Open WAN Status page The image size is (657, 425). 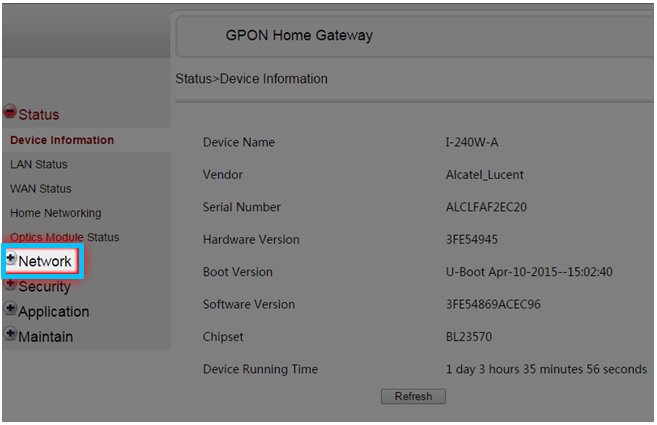[41, 189]
